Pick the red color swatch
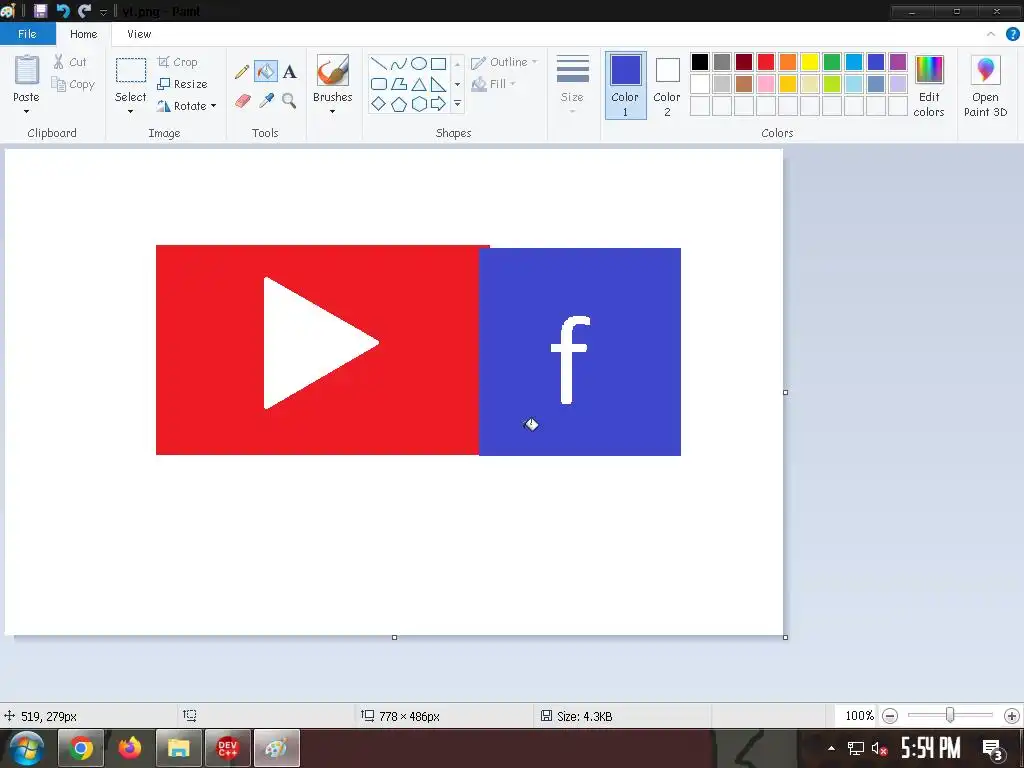The height and width of the screenshot is (768, 1024). [x=765, y=62]
